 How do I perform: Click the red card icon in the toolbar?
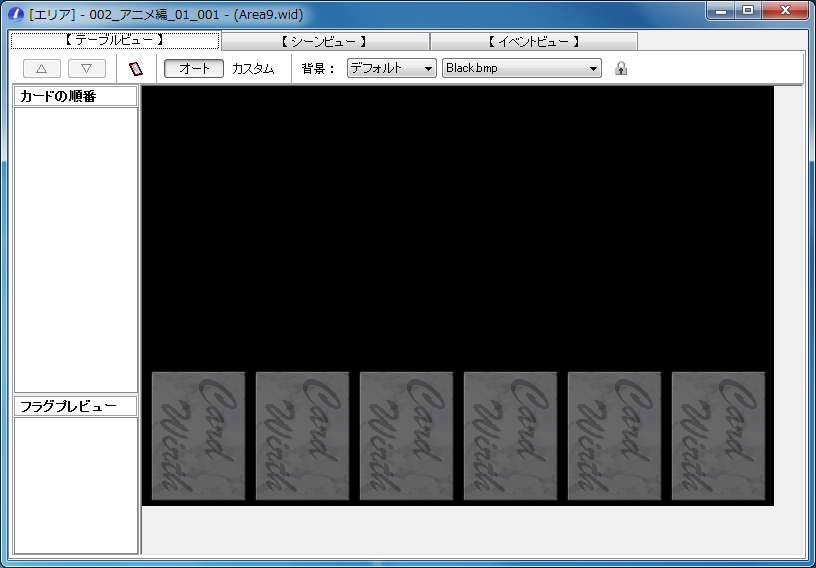pyautogui.click(x=136, y=69)
